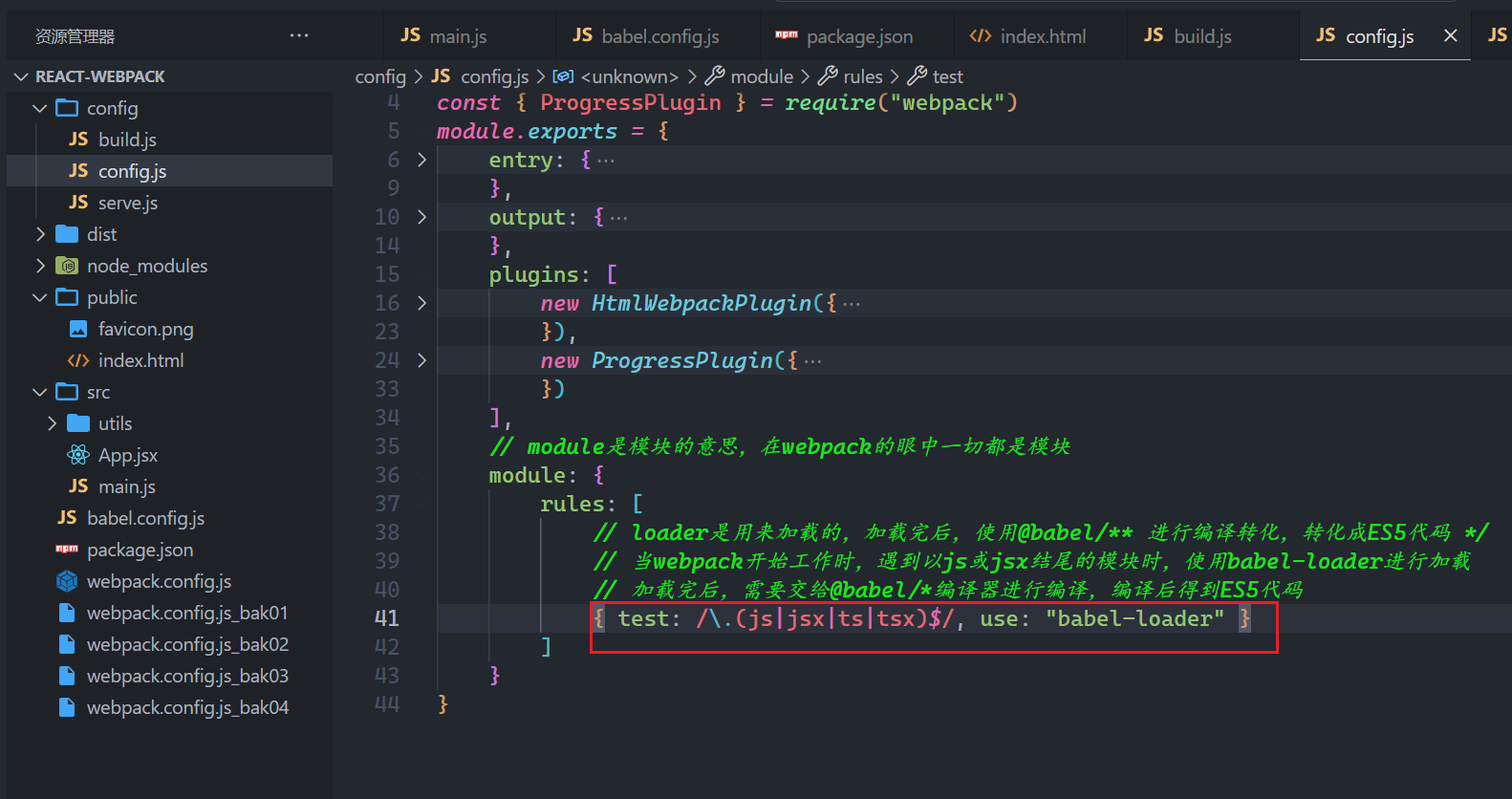Collapse the src folder chevron
The height and width of the screenshot is (799, 1512).
pyautogui.click(x=40, y=392)
